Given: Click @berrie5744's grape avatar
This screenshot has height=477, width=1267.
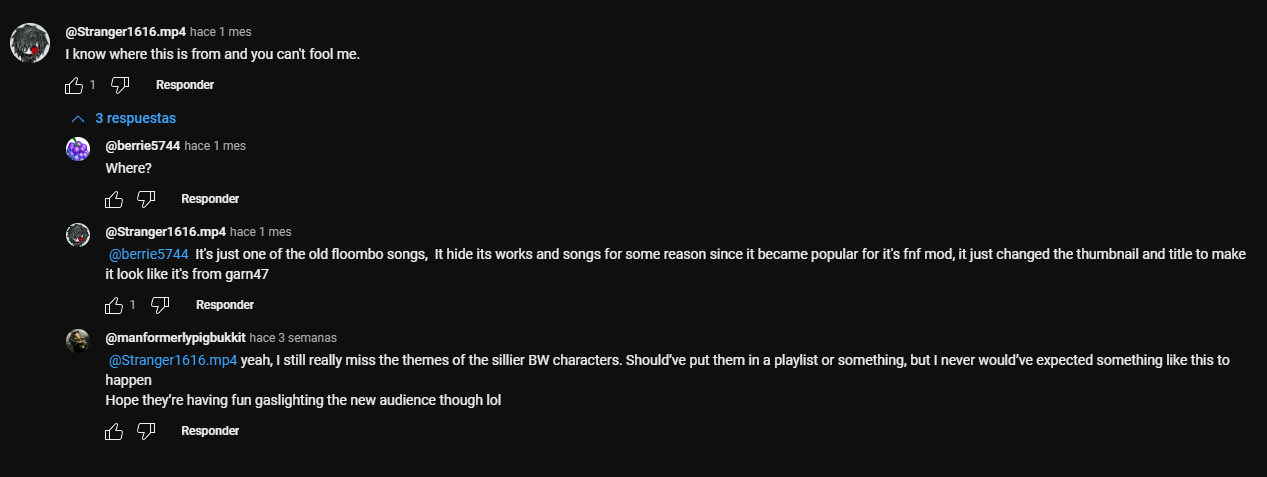Looking at the screenshot, I should (78, 149).
